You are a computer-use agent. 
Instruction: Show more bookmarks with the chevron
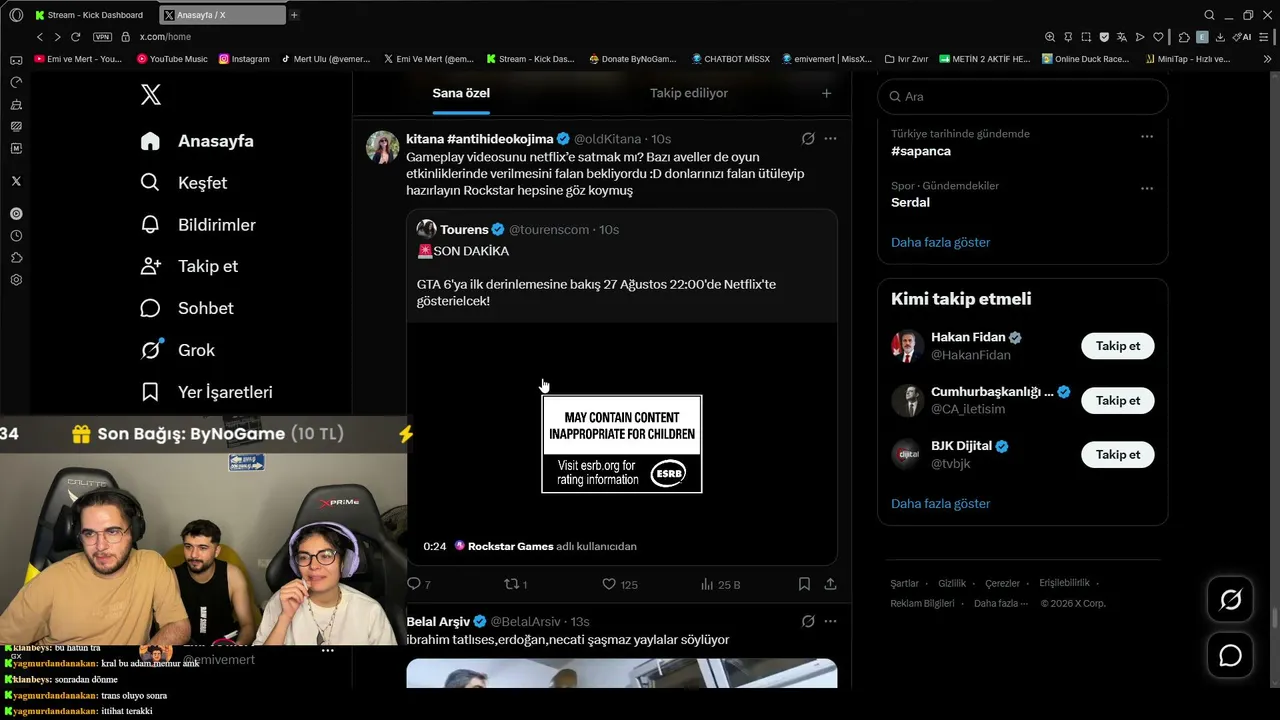click(x=1268, y=59)
